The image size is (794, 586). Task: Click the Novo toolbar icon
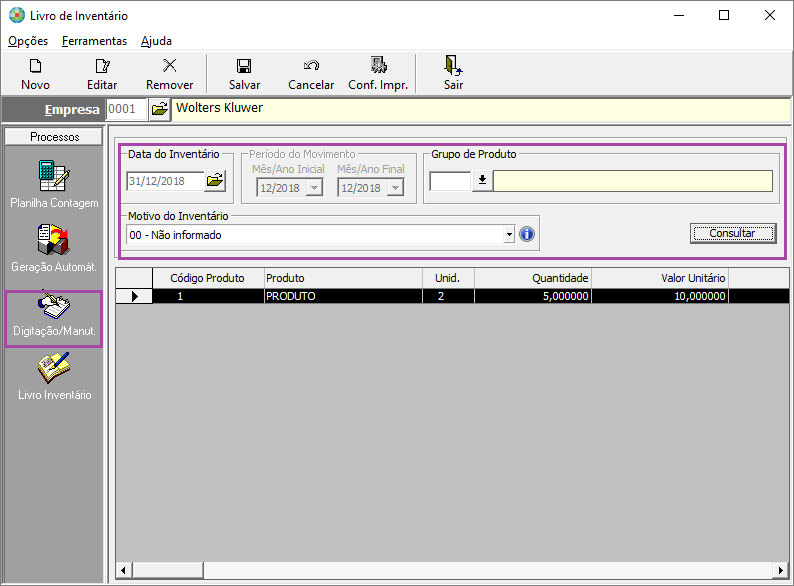[x=35, y=66]
